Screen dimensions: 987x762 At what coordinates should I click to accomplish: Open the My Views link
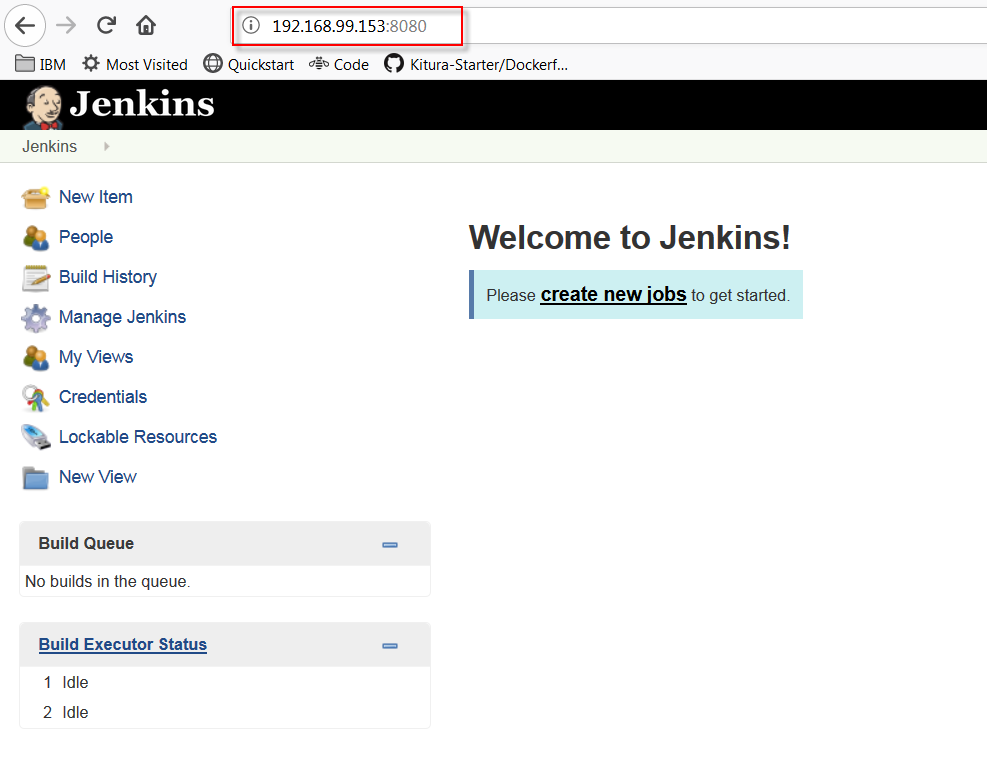click(96, 357)
